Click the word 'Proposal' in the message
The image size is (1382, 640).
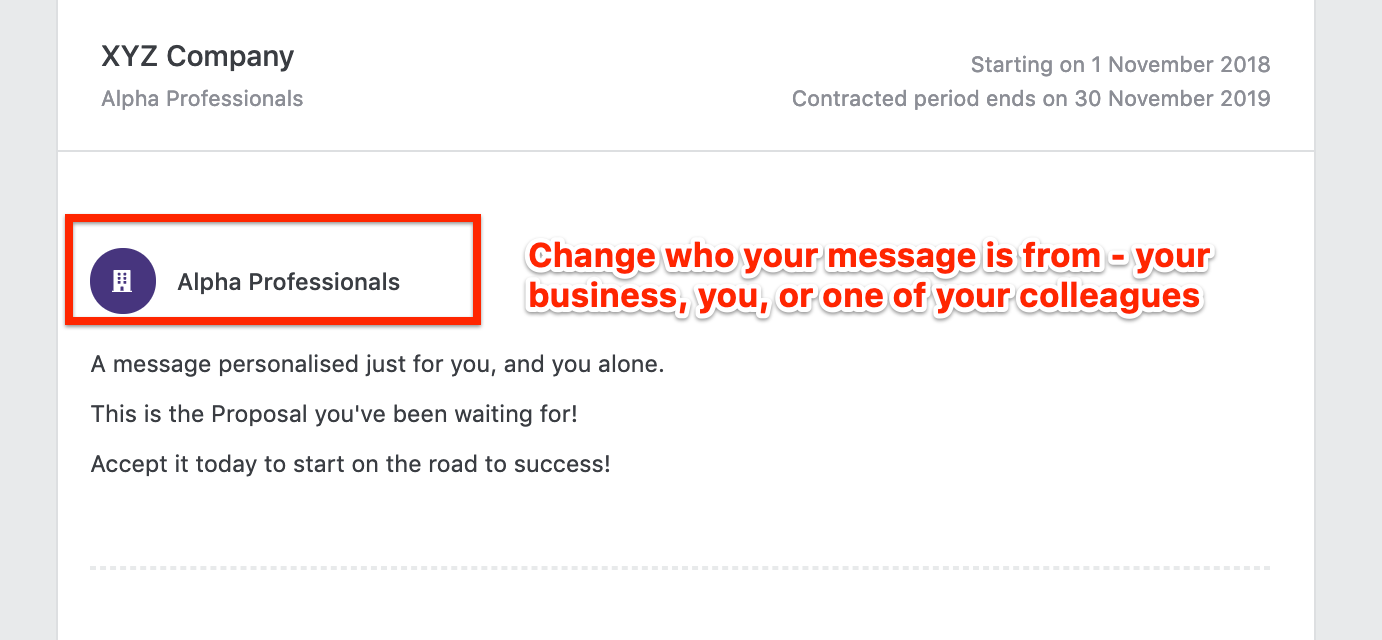point(259,414)
